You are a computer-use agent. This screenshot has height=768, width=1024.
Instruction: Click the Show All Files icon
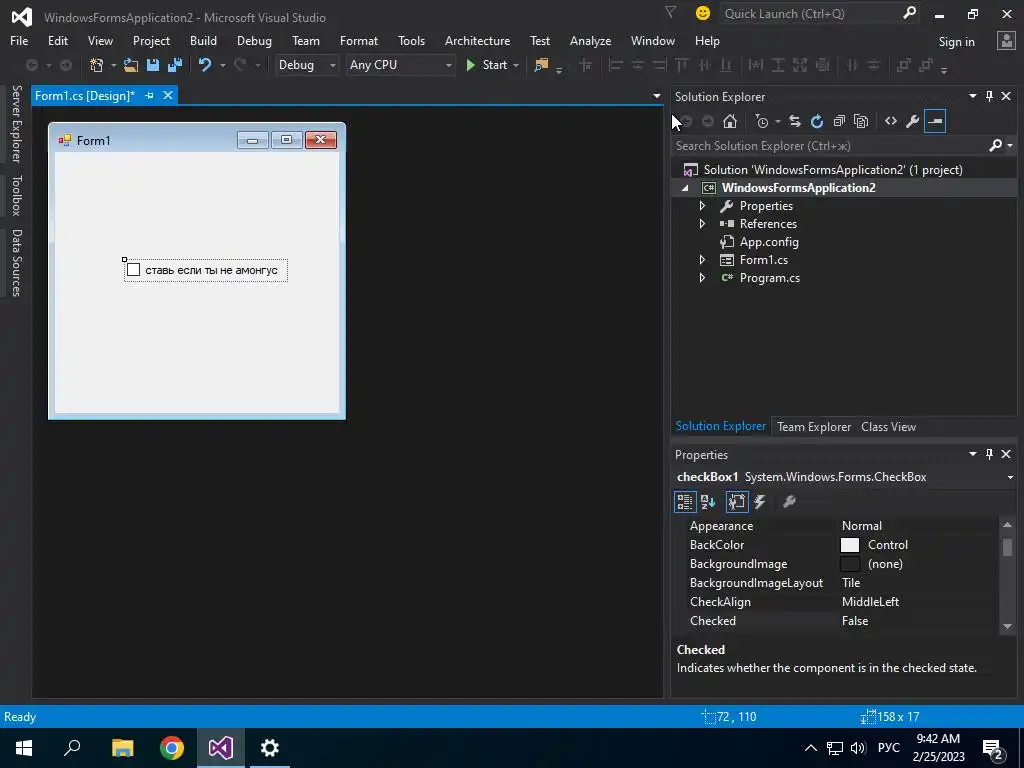coord(861,121)
